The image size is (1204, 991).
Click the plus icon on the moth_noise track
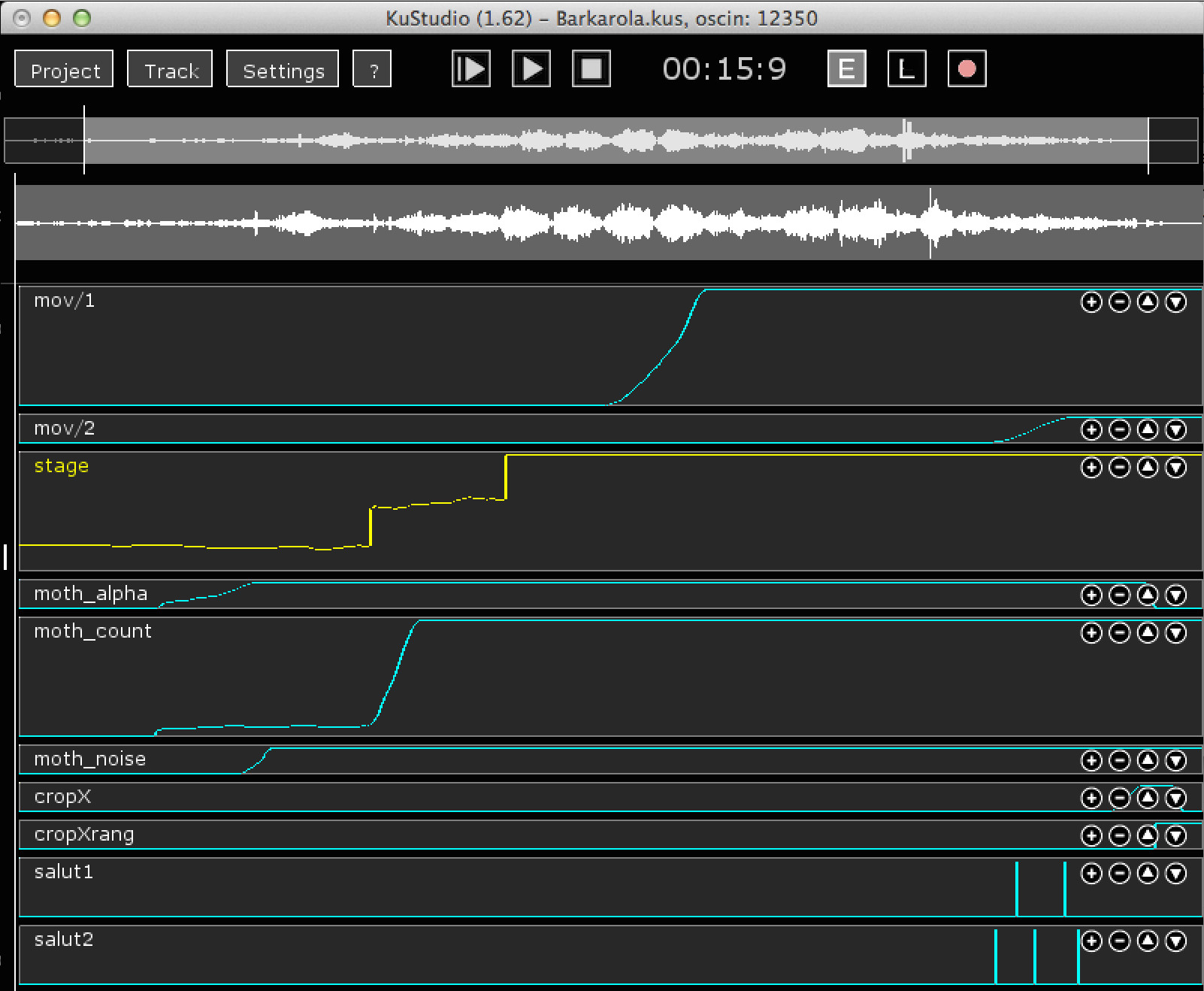(1091, 761)
